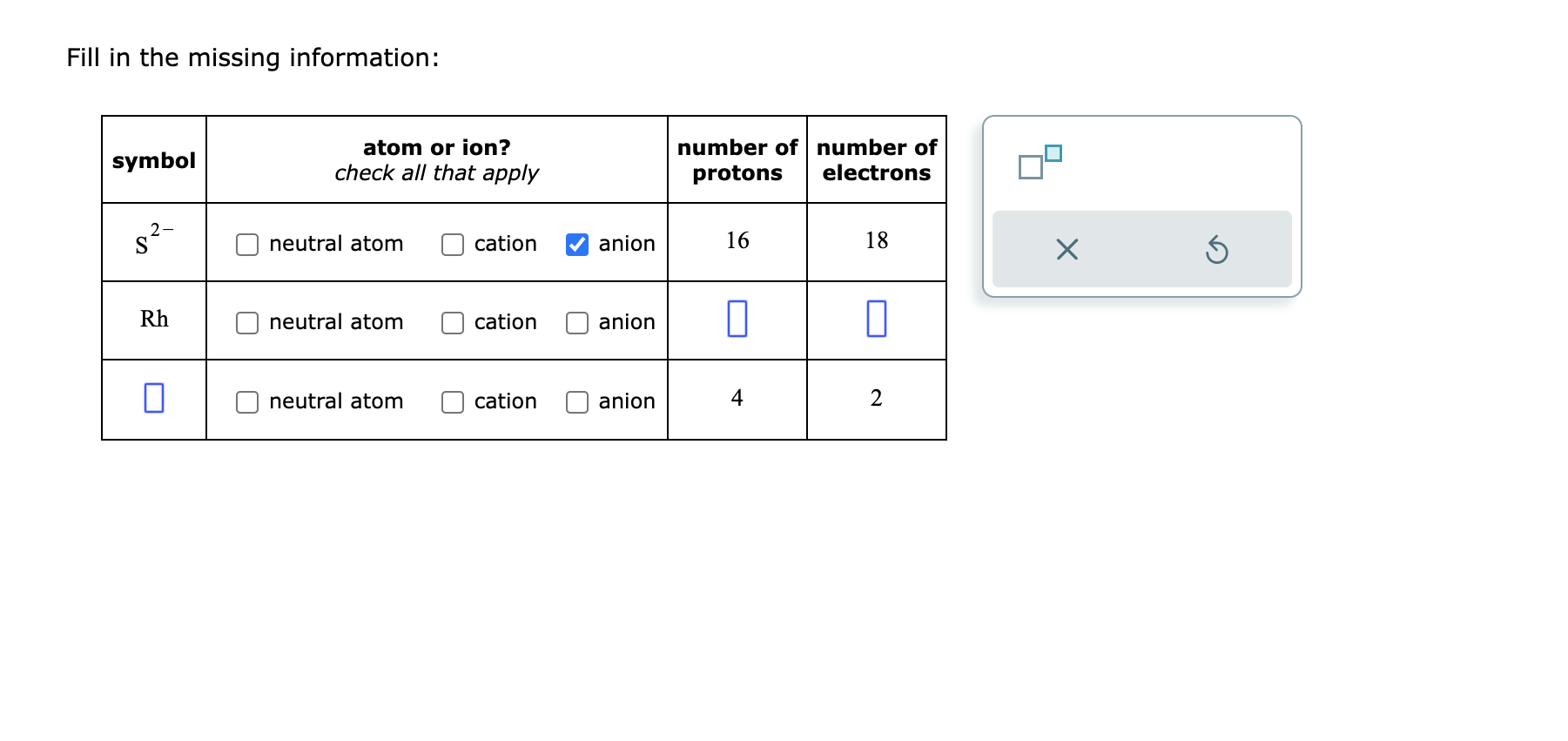Uncheck the anion checkbox for S2-
The width and height of the screenshot is (1568, 741).
click(x=576, y=245)
